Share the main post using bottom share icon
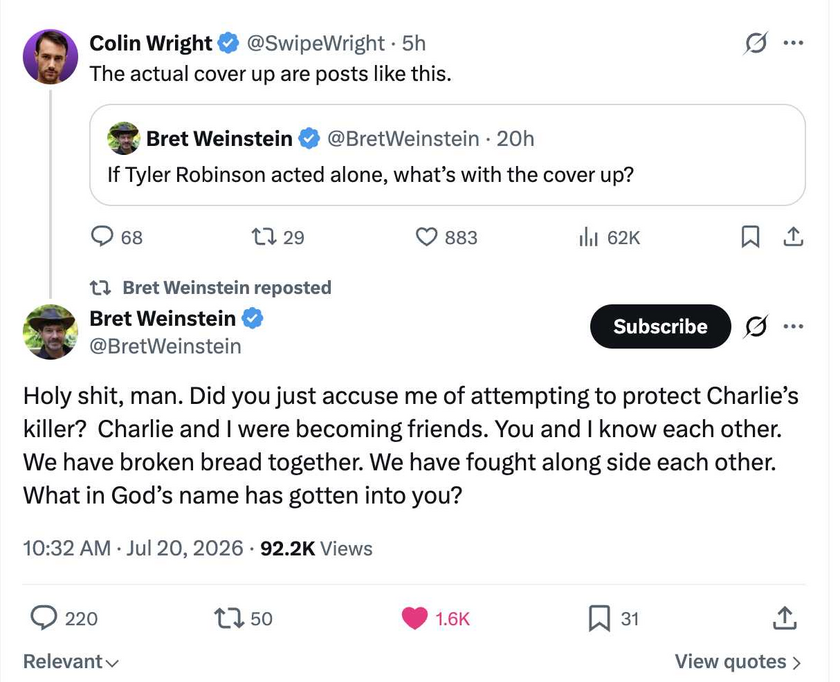Viewport: 840px width, 682px height. click(785, 618)
